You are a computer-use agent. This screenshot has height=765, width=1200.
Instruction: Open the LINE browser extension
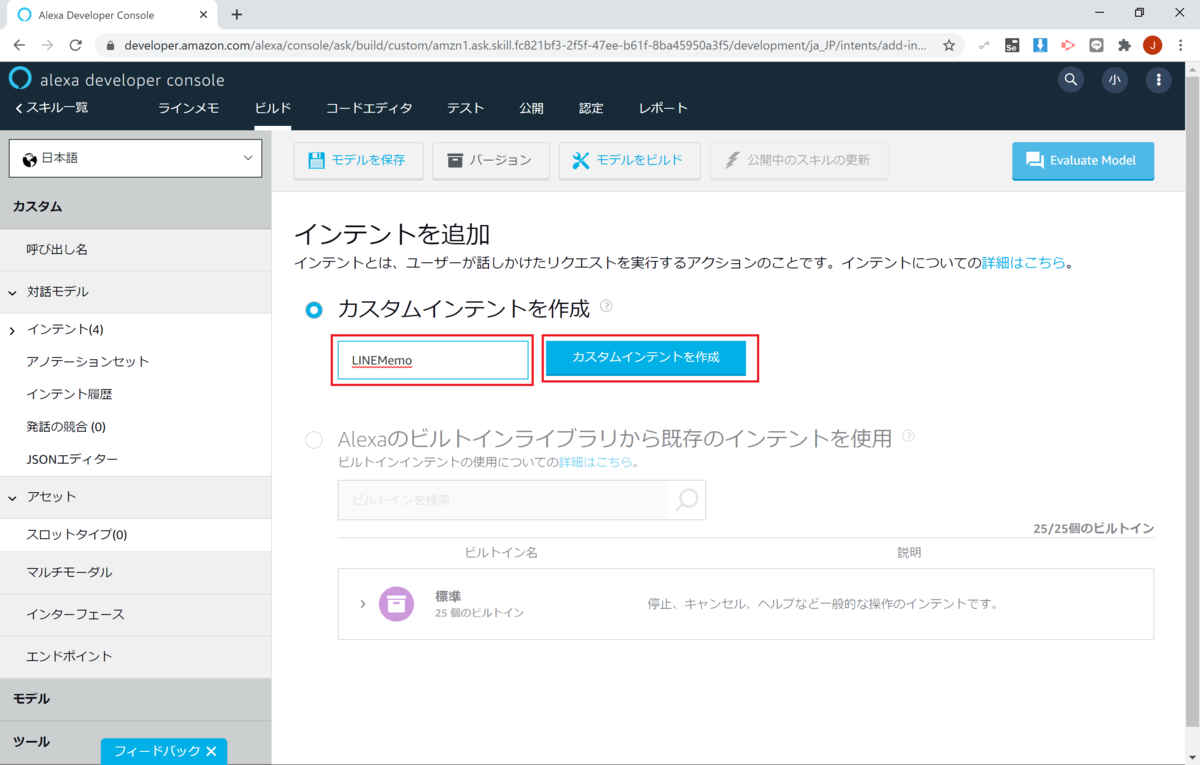(x=1096, y=45)
